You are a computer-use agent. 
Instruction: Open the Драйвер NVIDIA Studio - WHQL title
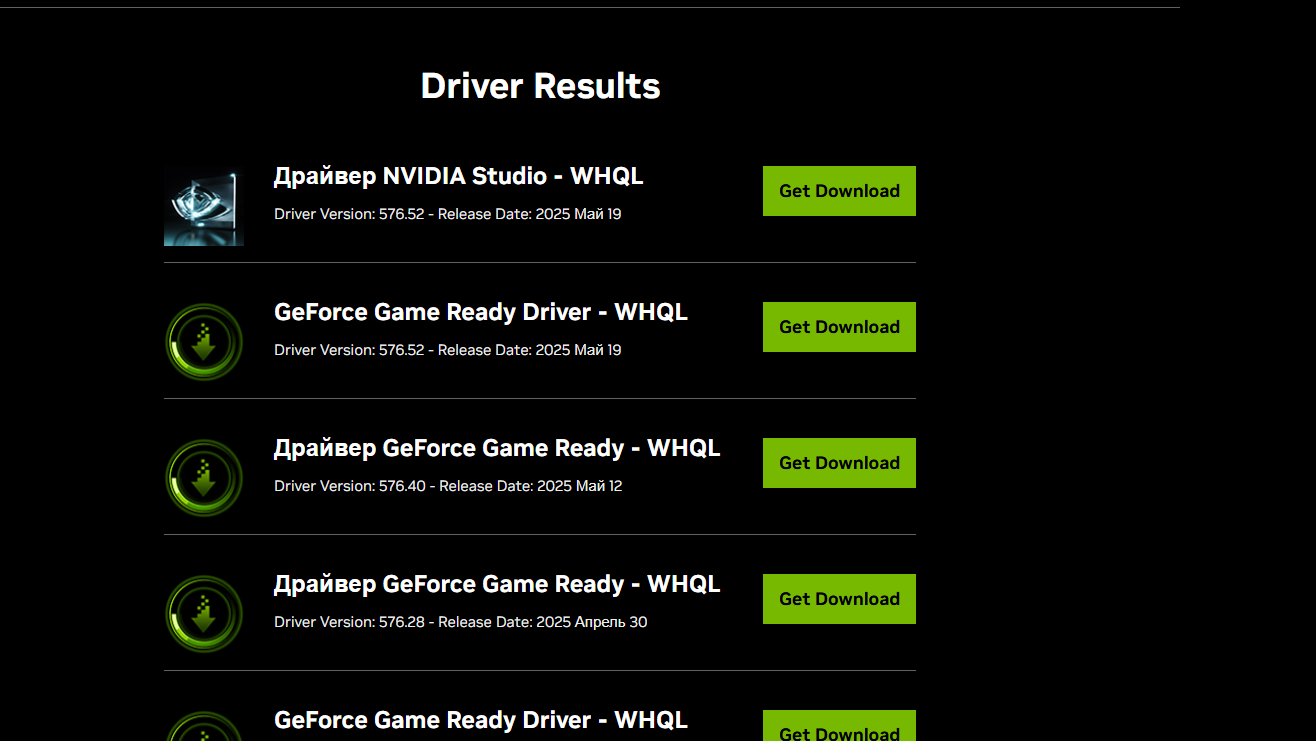(x=458, y=177)
